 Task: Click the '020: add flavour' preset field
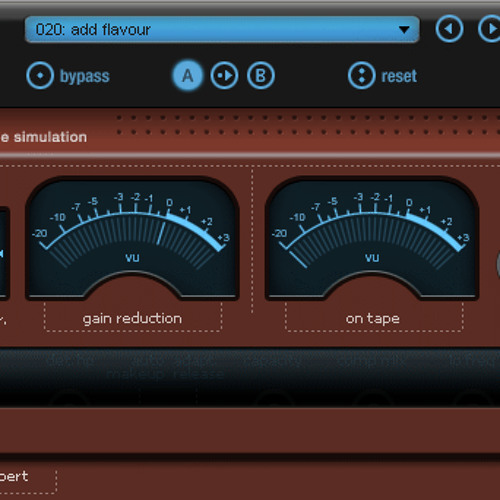222,29
